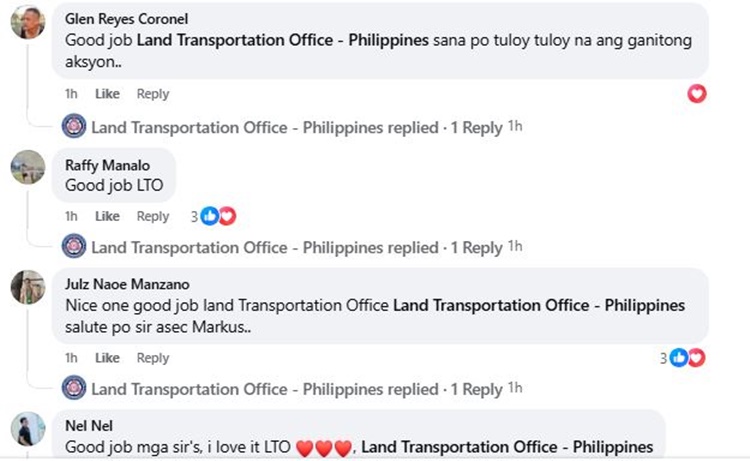Viewport: 750px width, 461px height.
Task: Like Julz Naoe Manzano's comment
Action: [x=107, y=358]
